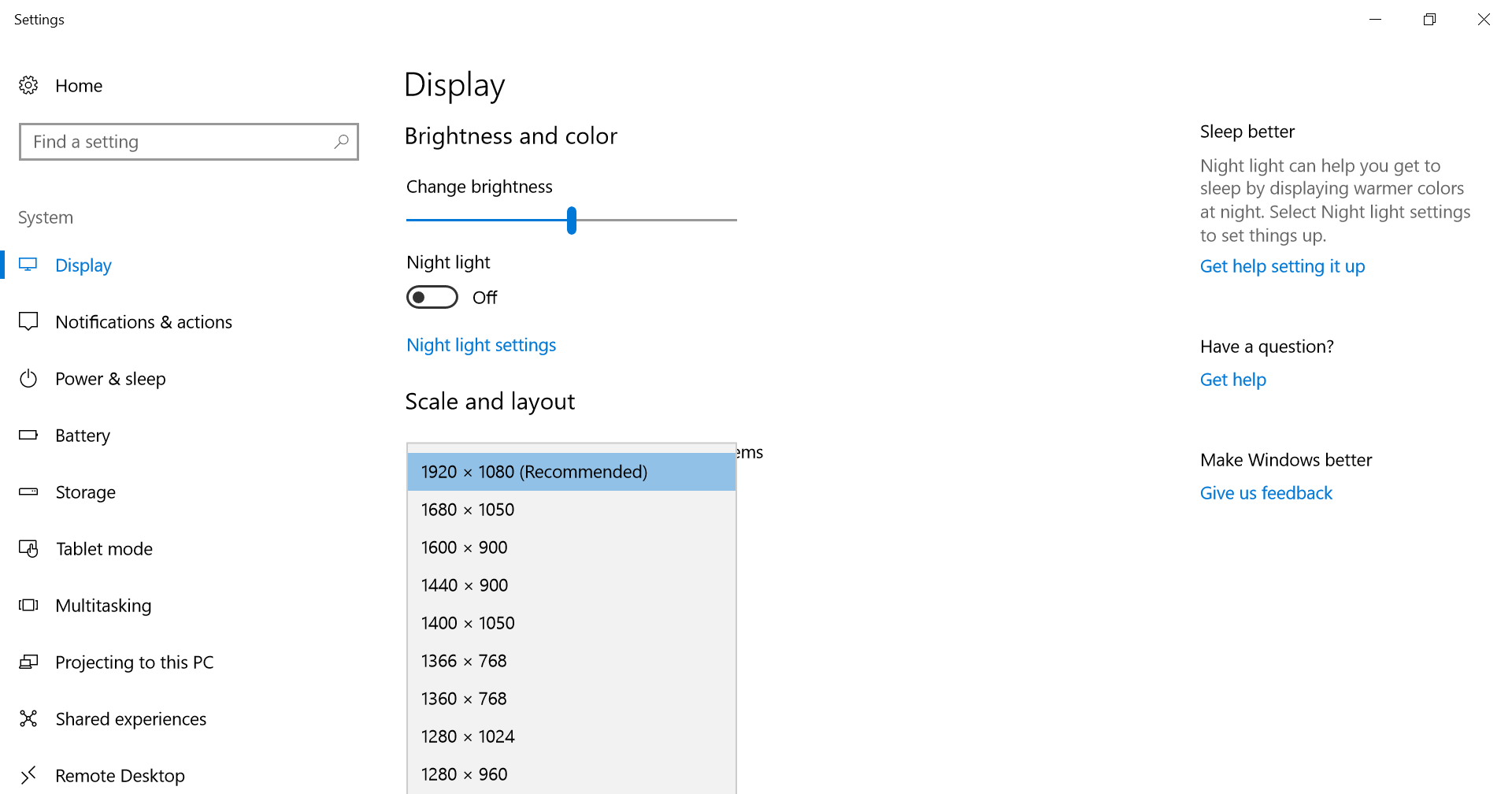
Task: Click the Notifications & actions icon
Action: 28,321
